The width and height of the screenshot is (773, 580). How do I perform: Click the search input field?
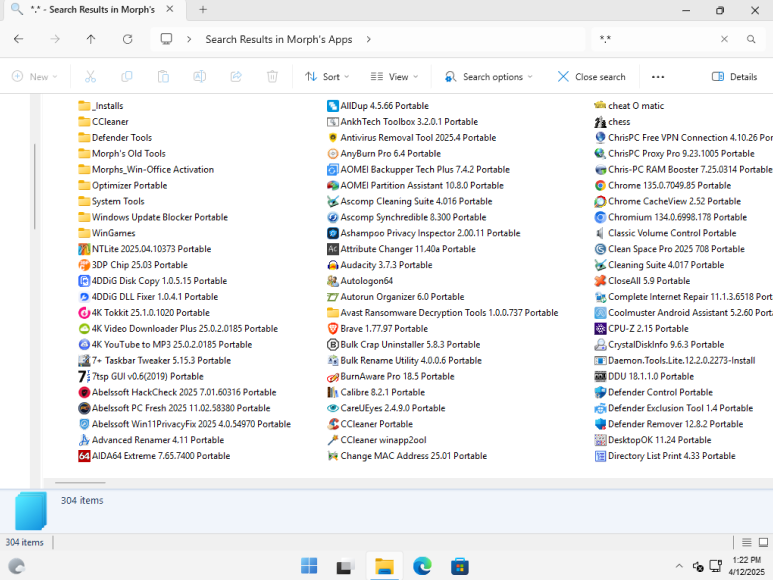coord(656,39)
